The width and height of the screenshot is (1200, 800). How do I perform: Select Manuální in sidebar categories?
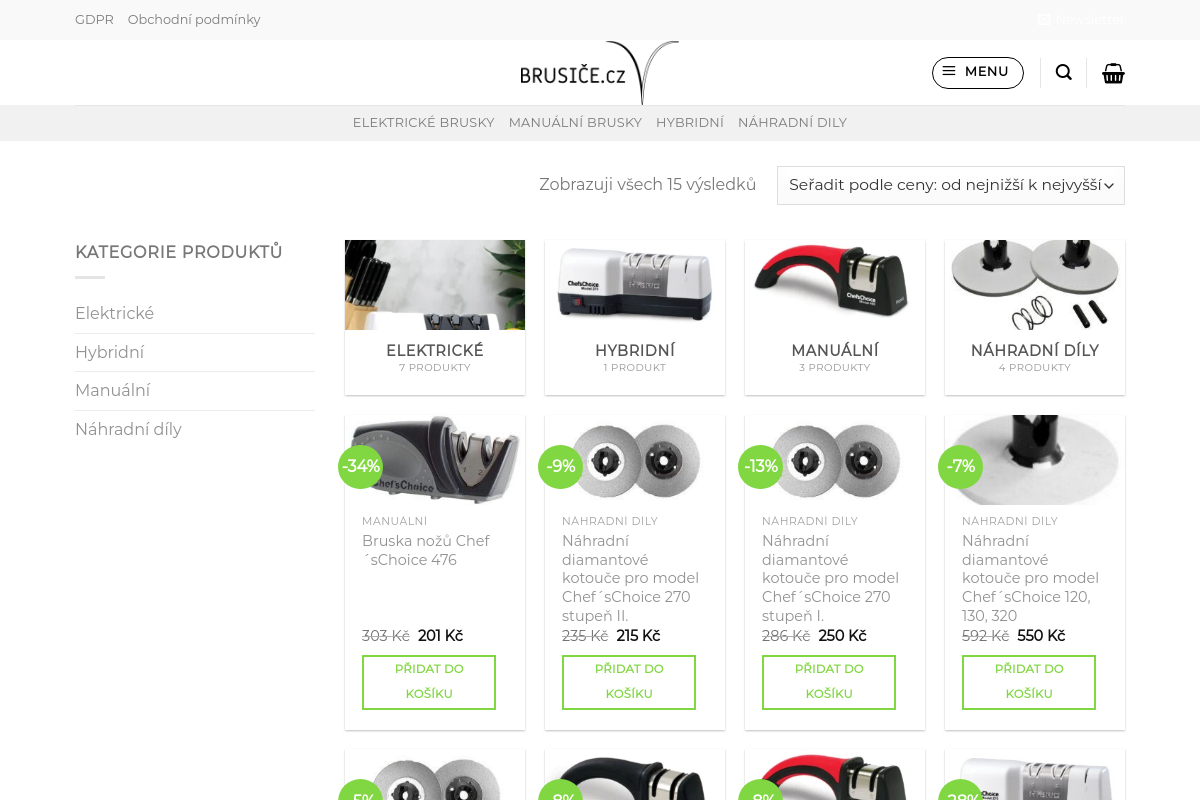point(112,391)
